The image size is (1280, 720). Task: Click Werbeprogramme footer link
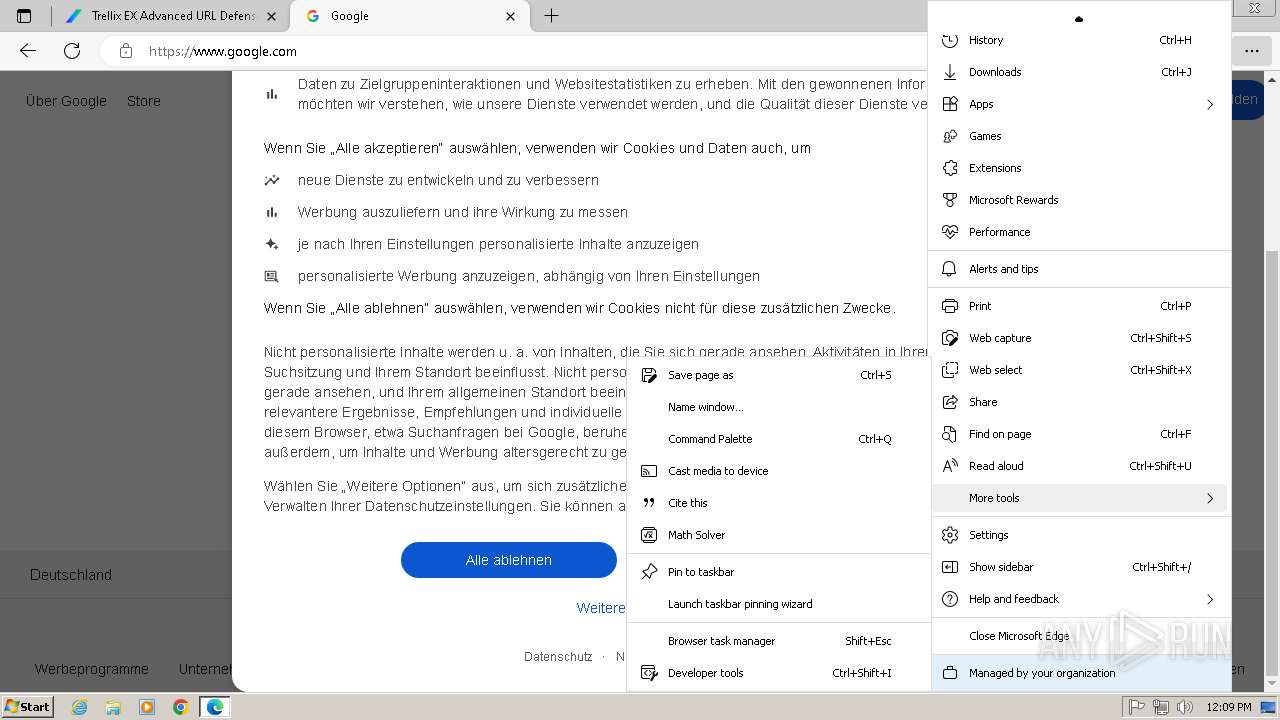[92, 669]
